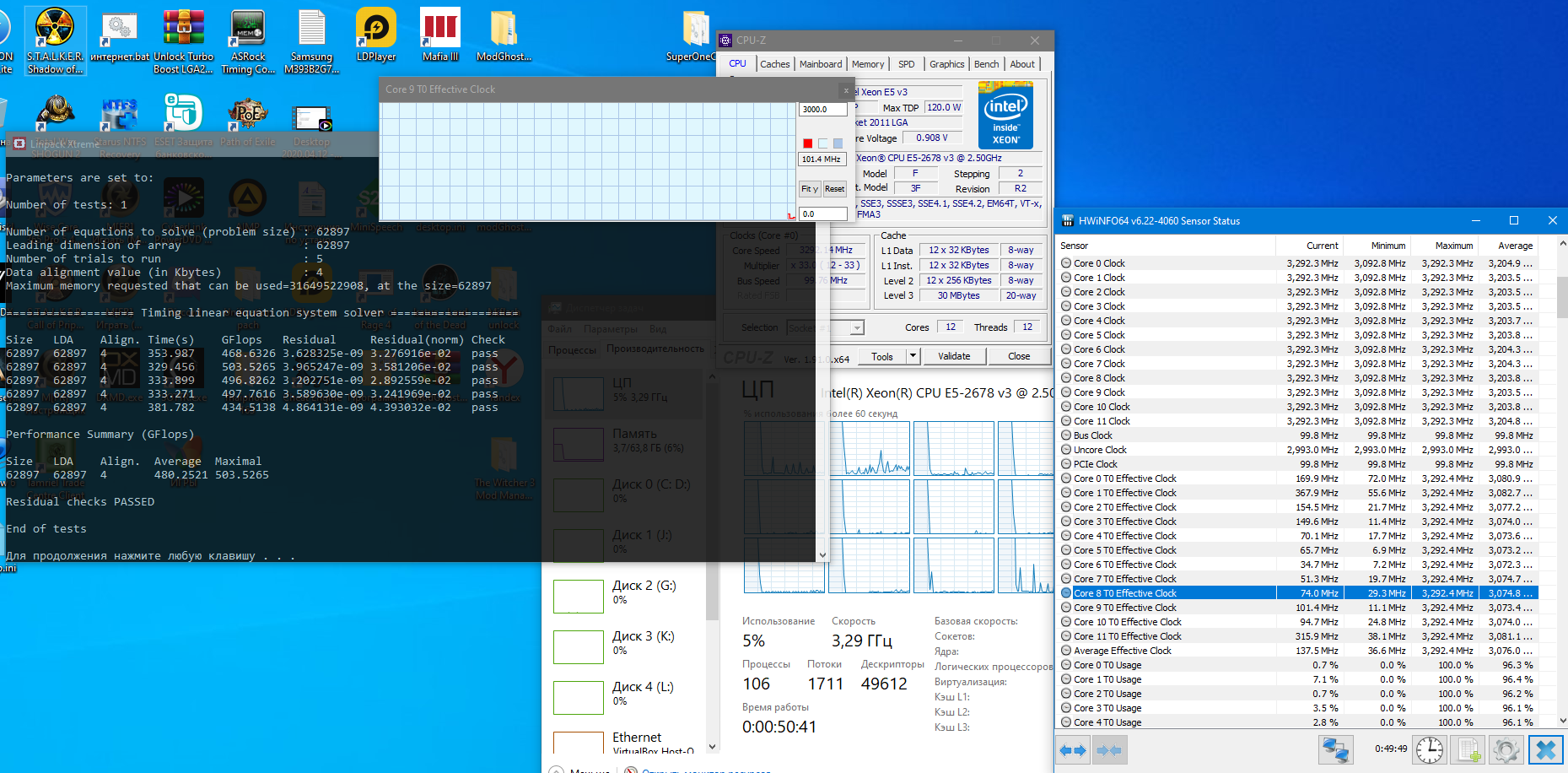Open the Tools dropdown arrow in CPU-Z
Image resolution: width=1568 pixels, height=773 pixels.
point(913,356)
